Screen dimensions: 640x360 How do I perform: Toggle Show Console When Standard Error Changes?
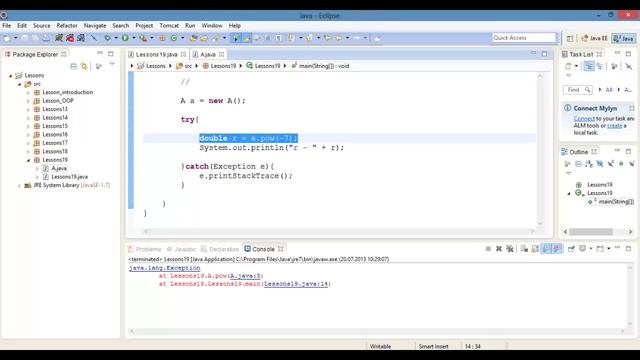557,249
